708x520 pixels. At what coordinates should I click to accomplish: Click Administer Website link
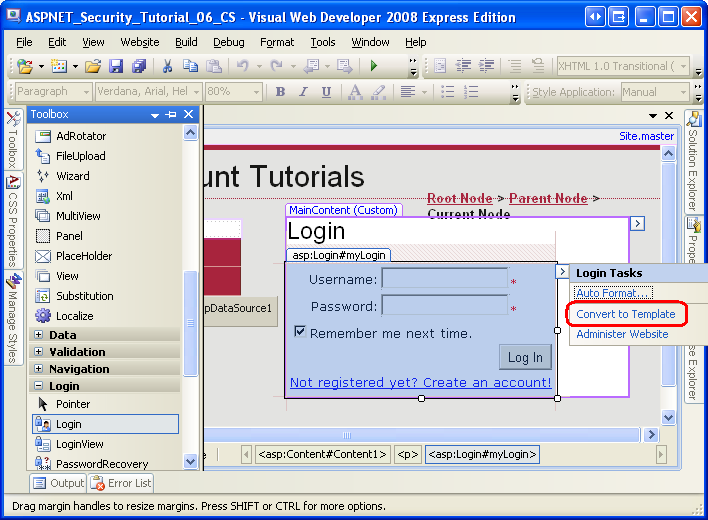[x=622, y=334]
